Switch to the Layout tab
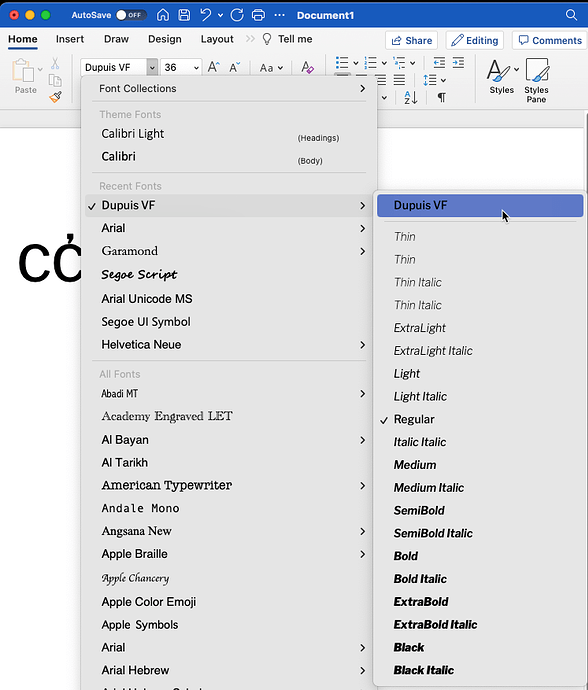 click(x=217, y=39)
